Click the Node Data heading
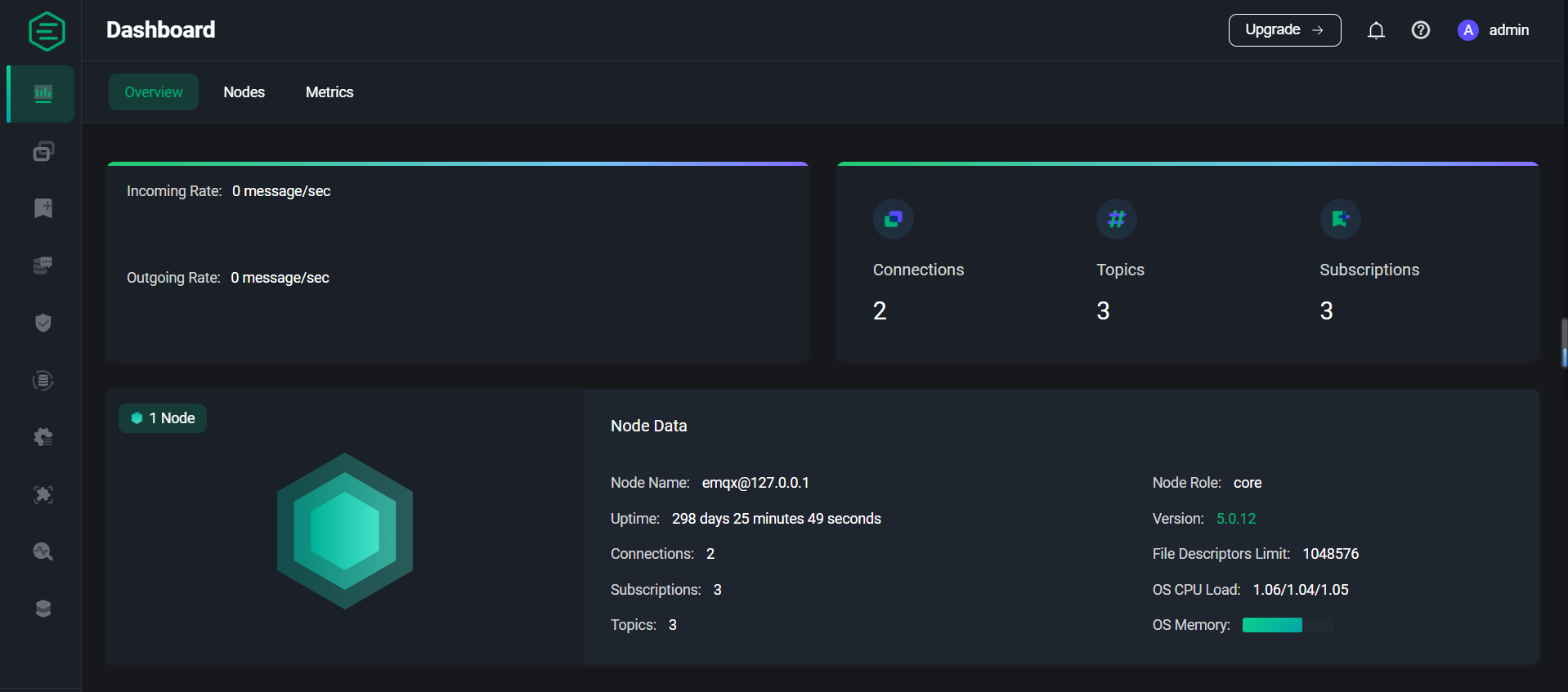This screenshot has height=692, width=1568. pyautogui.click(x=649, y=426)
